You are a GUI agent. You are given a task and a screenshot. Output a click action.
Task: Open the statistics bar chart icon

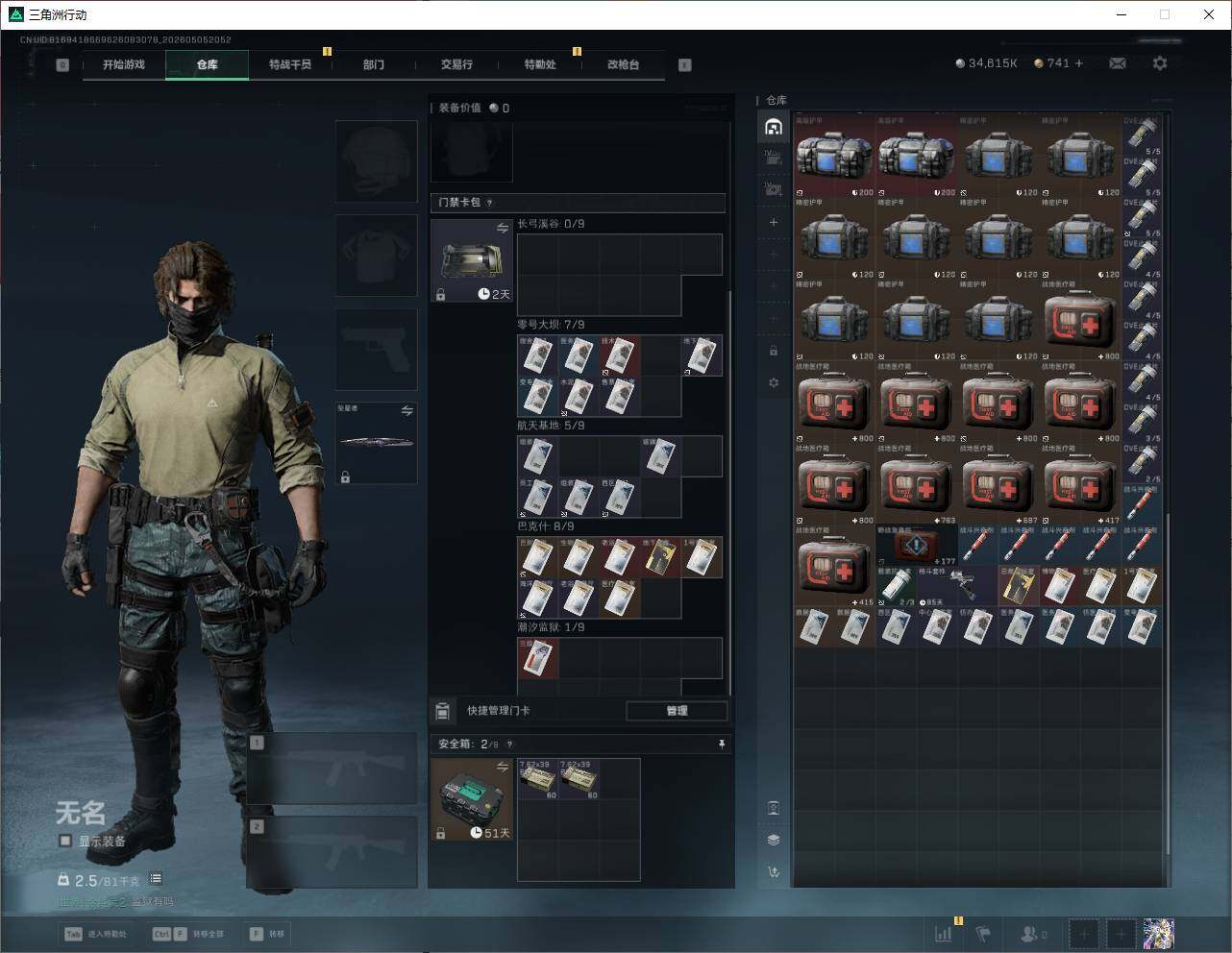[944, 933]
